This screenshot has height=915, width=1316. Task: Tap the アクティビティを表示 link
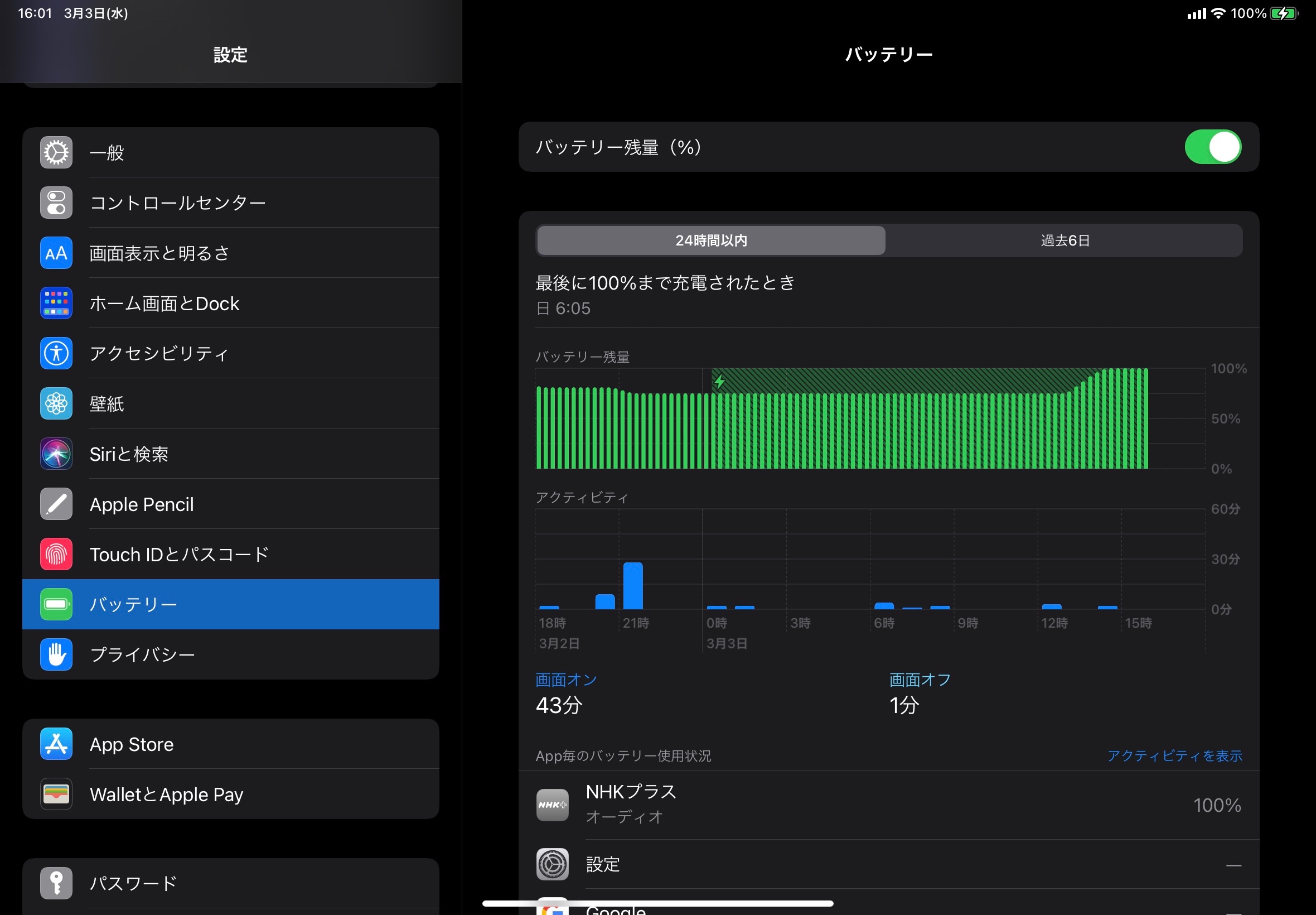tap(1174, 755)
